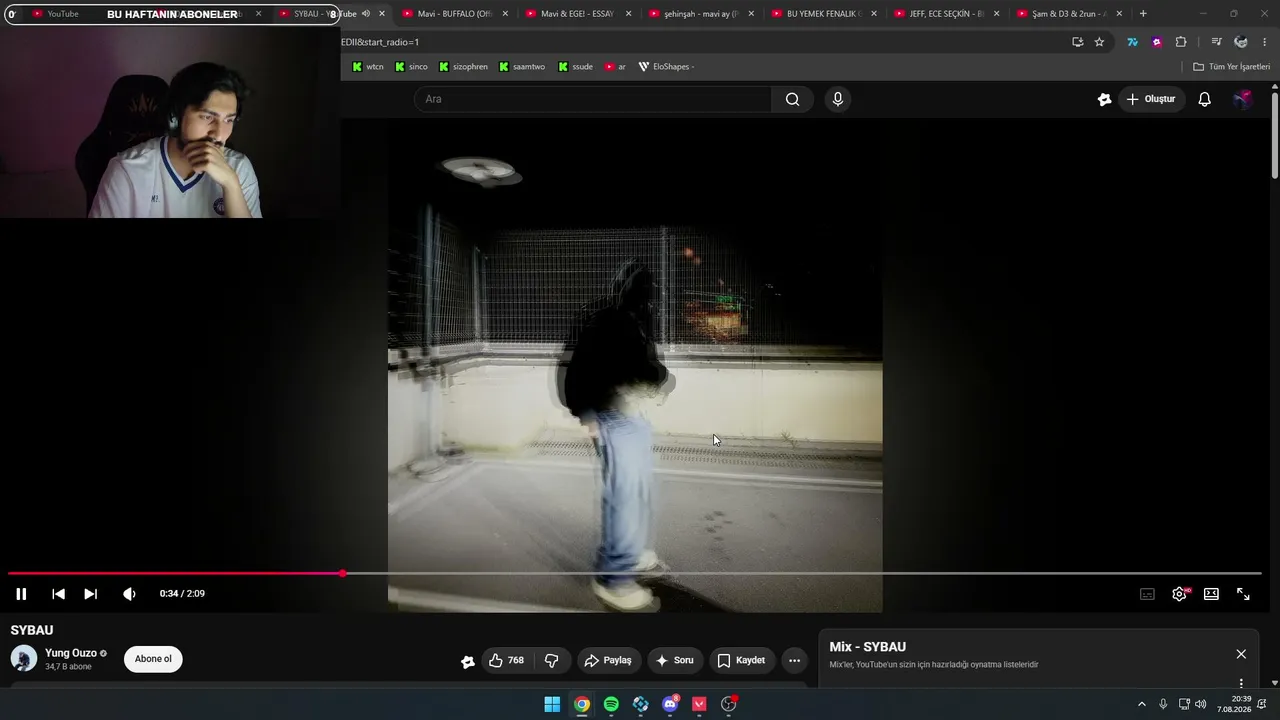
Task: Pause the SYBAU video
Action: (21, 594)
